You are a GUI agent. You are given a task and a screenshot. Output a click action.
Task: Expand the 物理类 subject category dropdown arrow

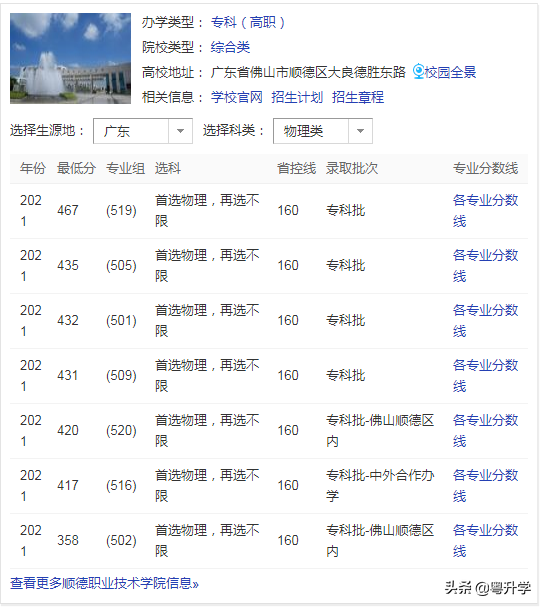[x=360, y=131]
